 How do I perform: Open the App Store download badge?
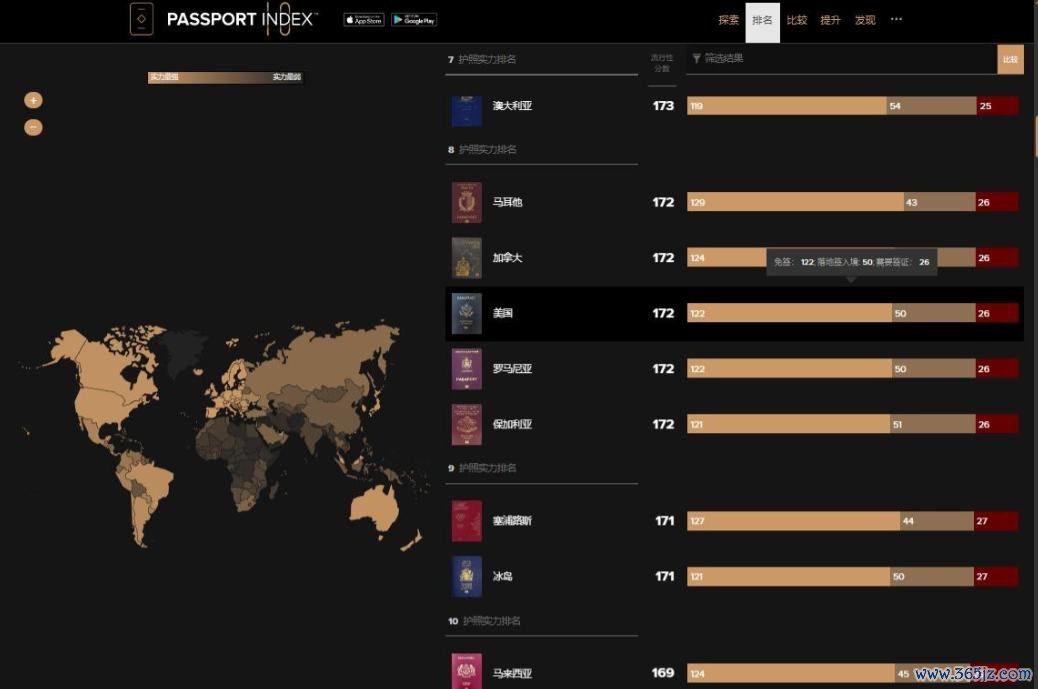[x=364, y=20]
